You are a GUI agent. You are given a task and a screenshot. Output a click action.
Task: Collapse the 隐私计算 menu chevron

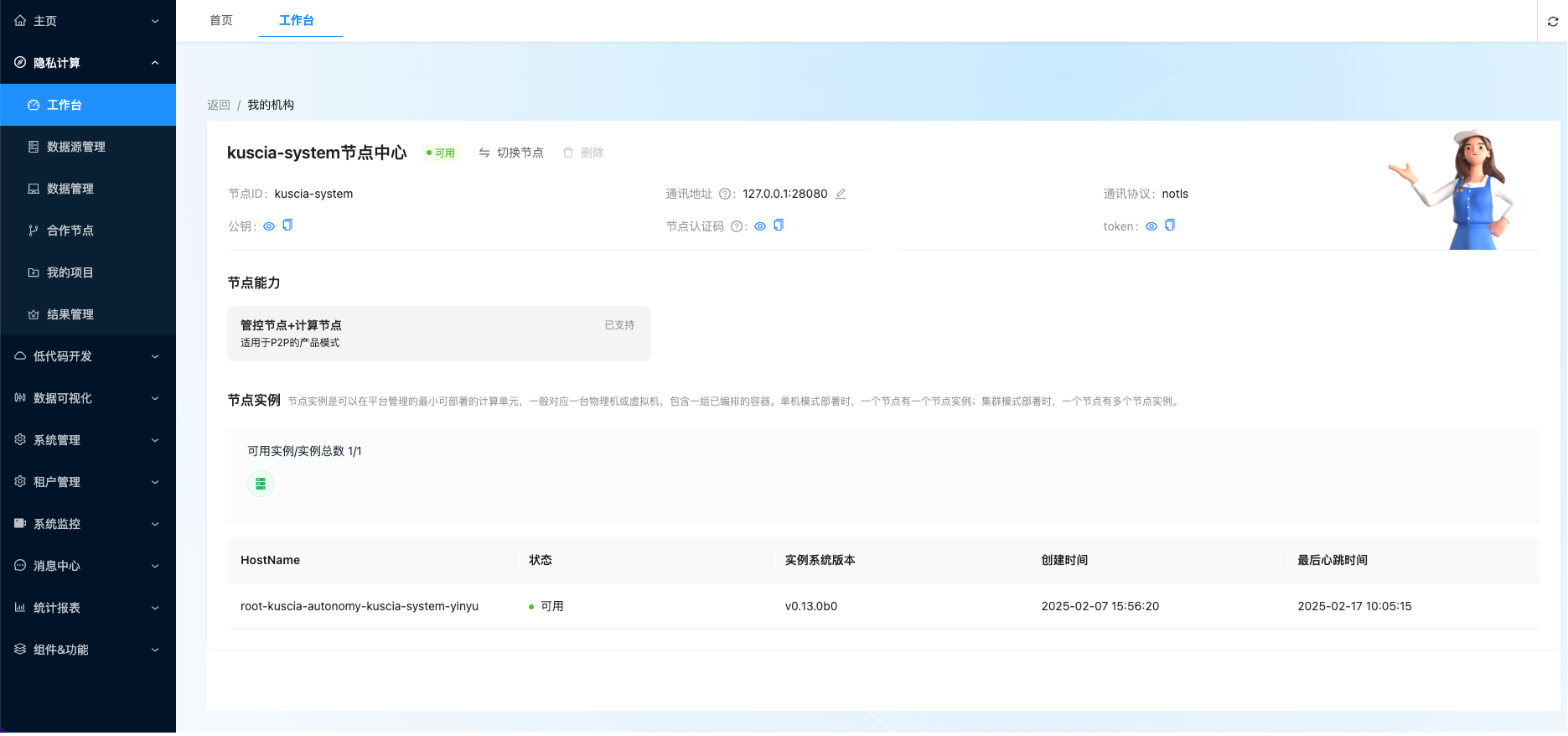[155, 63]
